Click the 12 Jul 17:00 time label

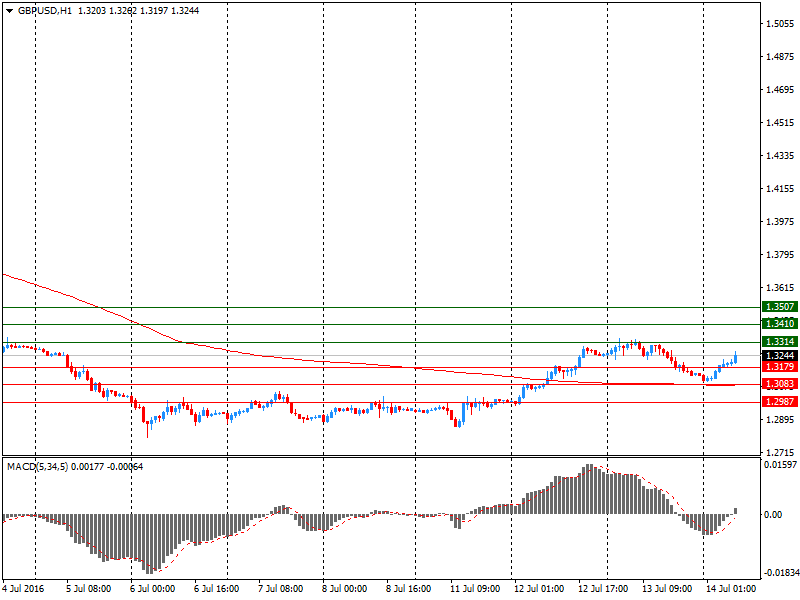click(603, 589)
